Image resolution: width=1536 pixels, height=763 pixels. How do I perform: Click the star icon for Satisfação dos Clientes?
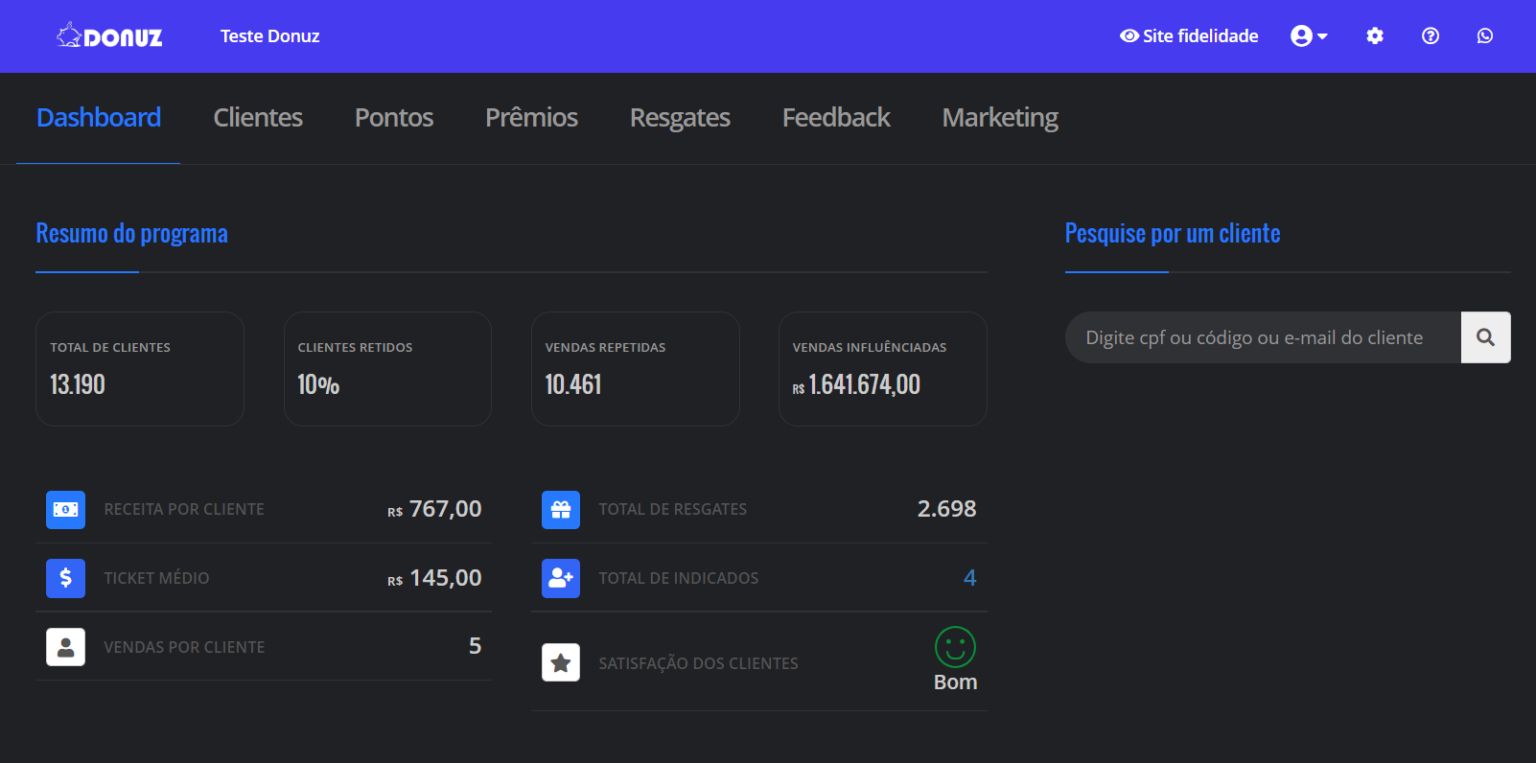click(561, 662)
